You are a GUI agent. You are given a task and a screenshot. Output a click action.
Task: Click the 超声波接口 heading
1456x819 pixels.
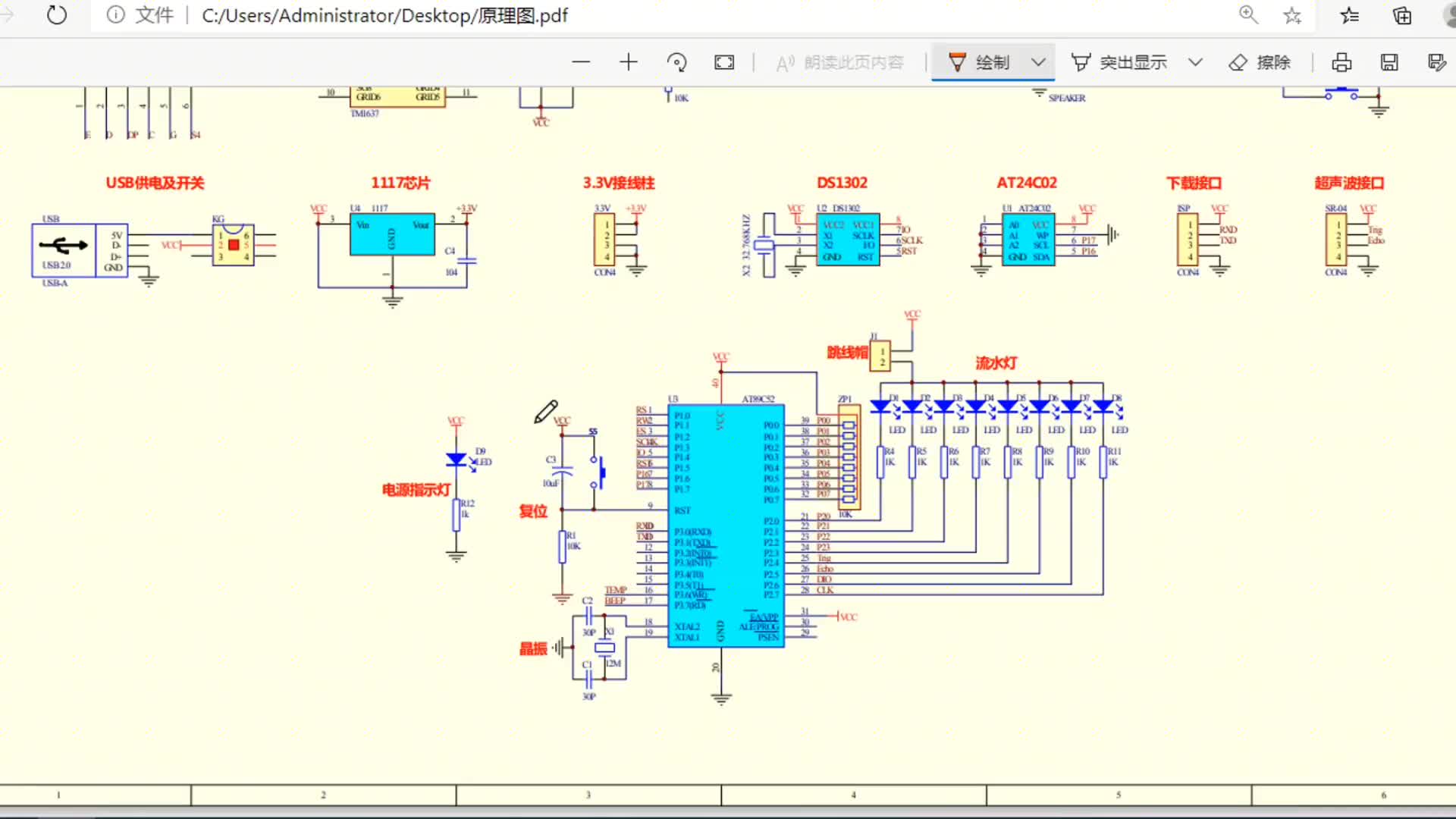tap(1349, 183)
